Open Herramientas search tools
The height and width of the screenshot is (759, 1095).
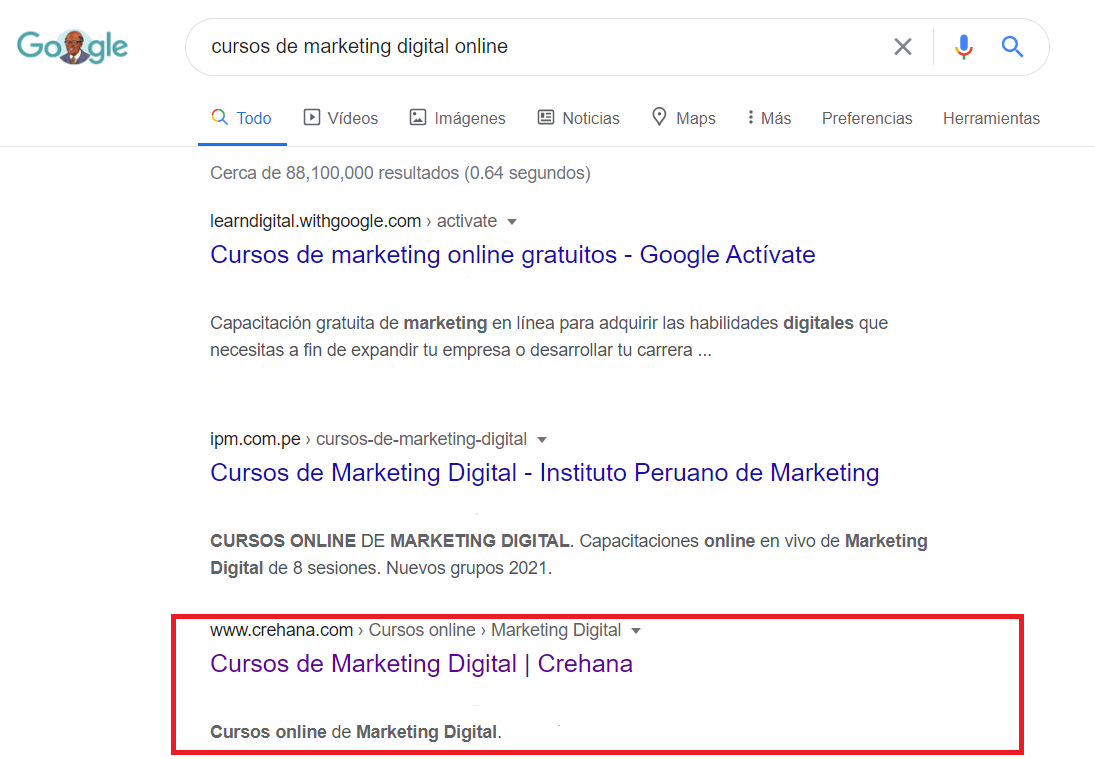[990, 118]
